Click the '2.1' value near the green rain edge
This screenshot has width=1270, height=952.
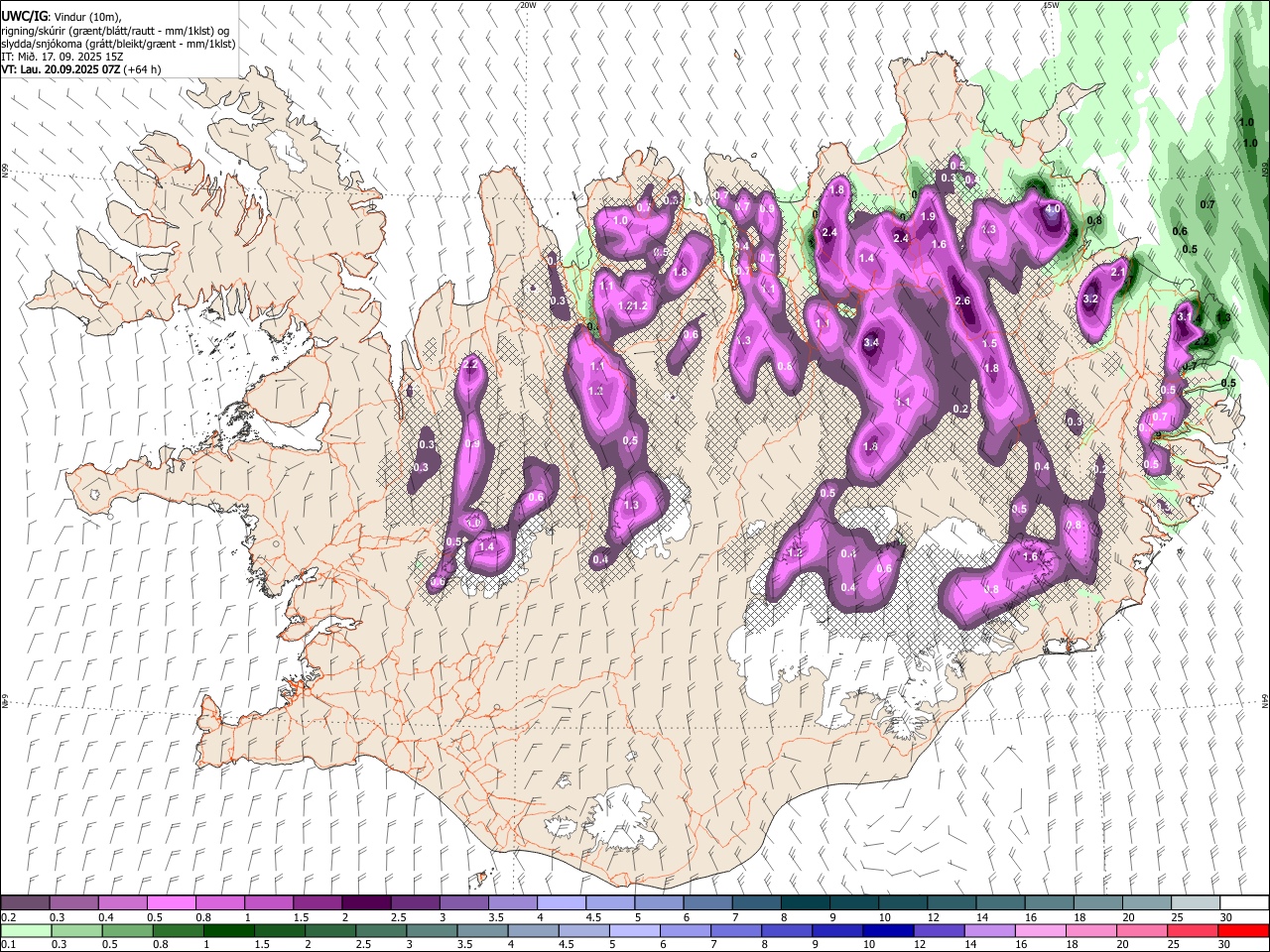[x=1118, y=272]
